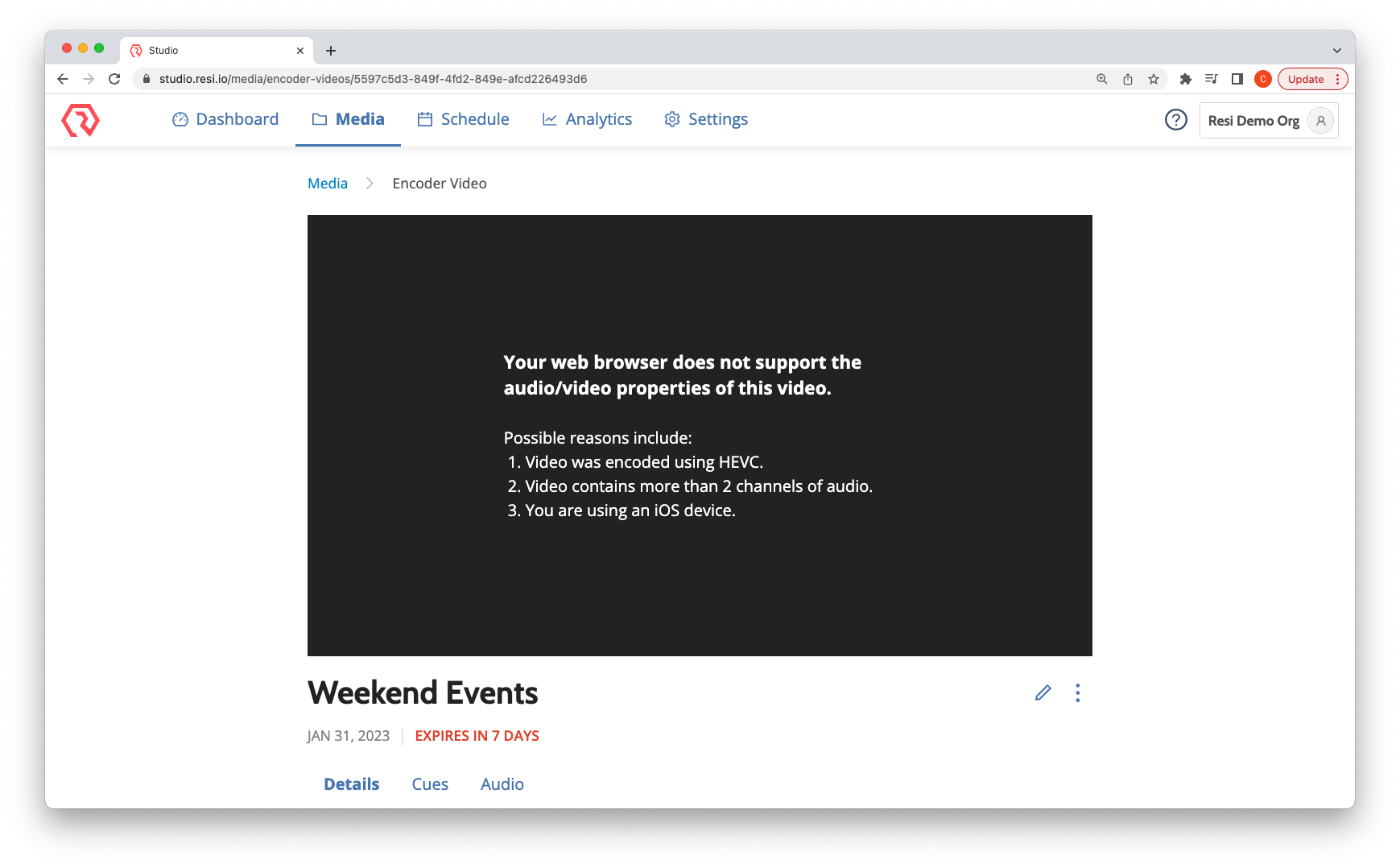Go to the Dashboard page
1400x868 pixels.
(225, 119)
